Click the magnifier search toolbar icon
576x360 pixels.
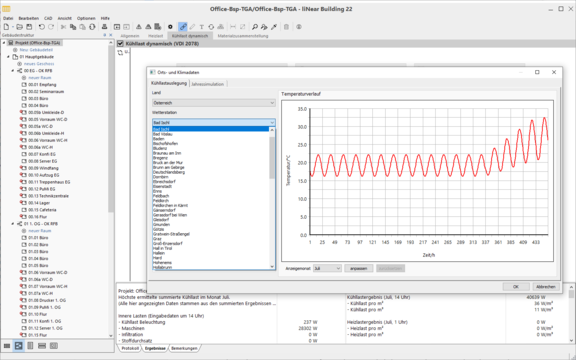255,27
